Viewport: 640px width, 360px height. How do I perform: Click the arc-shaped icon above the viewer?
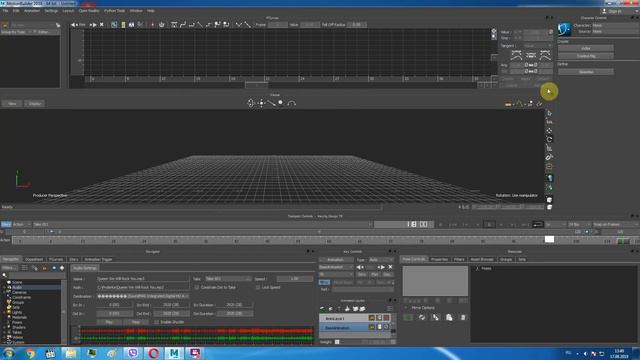291,104
